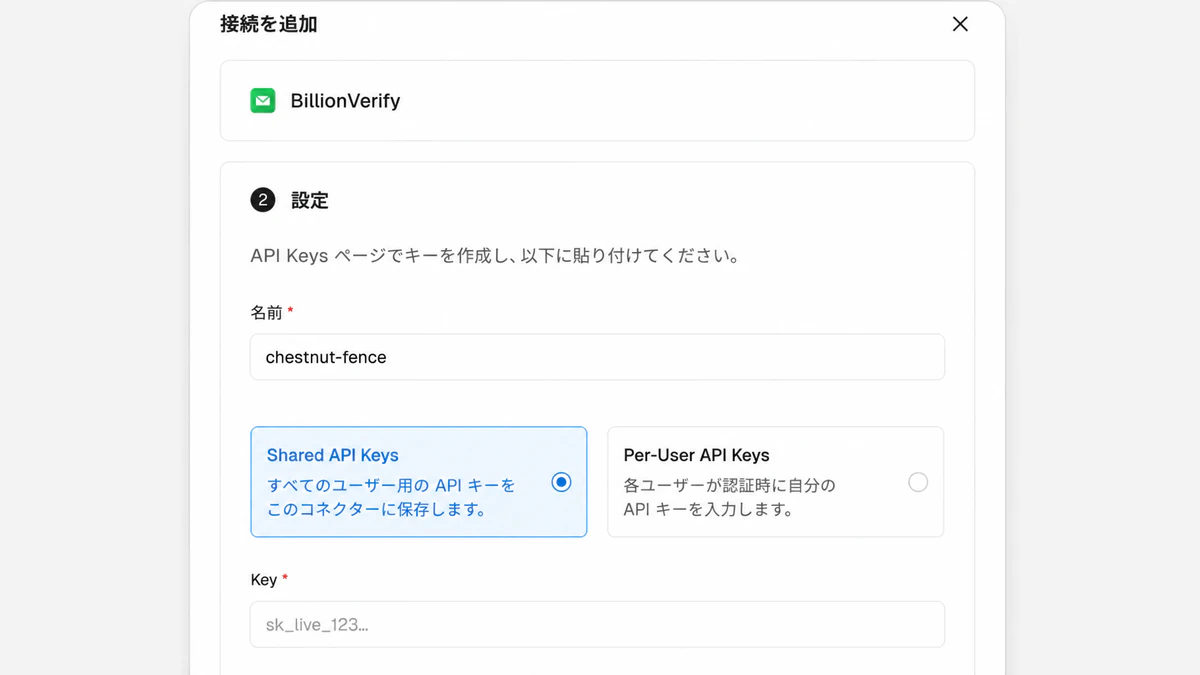Click the green BillionVerify mail icon
This screenshot has width=1200, height=675.
coord(263,101)
